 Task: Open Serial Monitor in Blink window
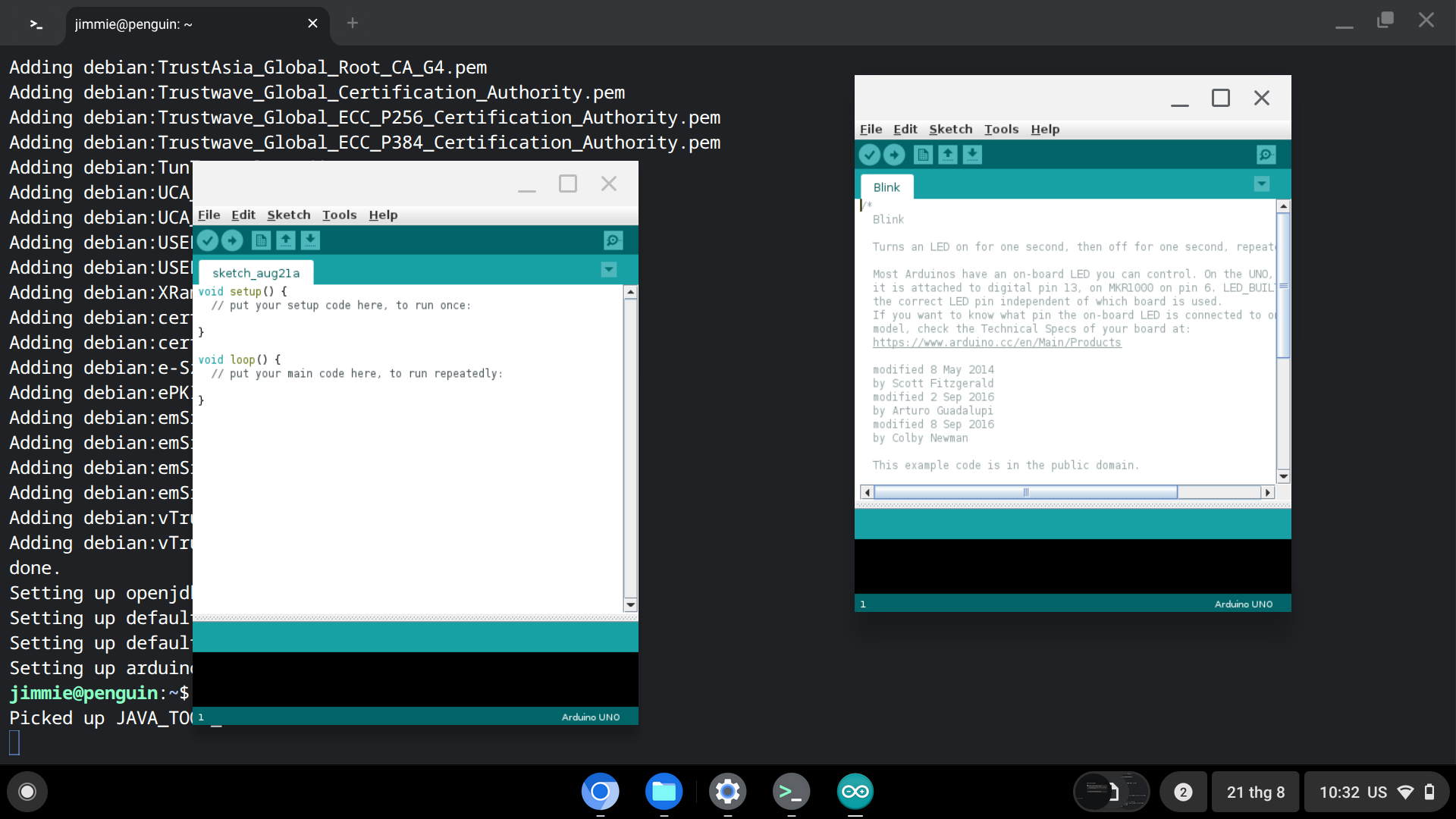pyautogui.click(x=1266, y=155)
